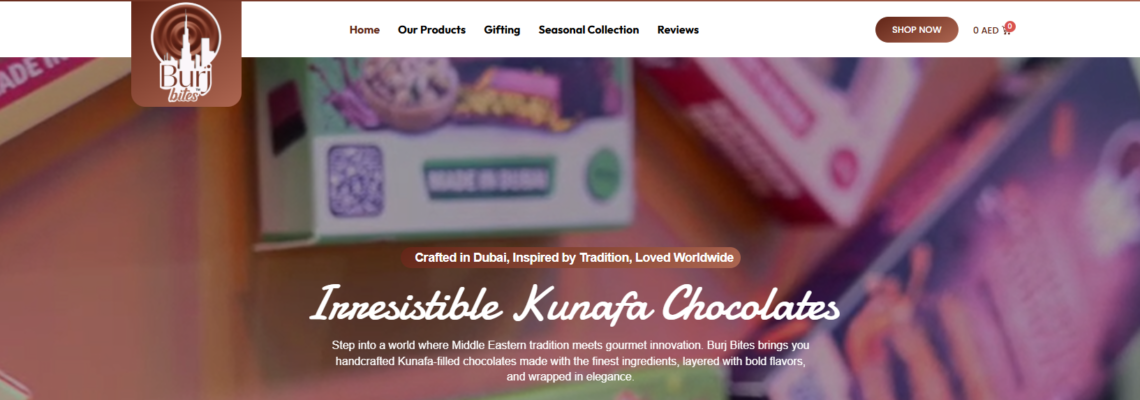This screenshot has width=1140, height=400.
Task: Go to the Home menu item
Action: pos(364,30)
